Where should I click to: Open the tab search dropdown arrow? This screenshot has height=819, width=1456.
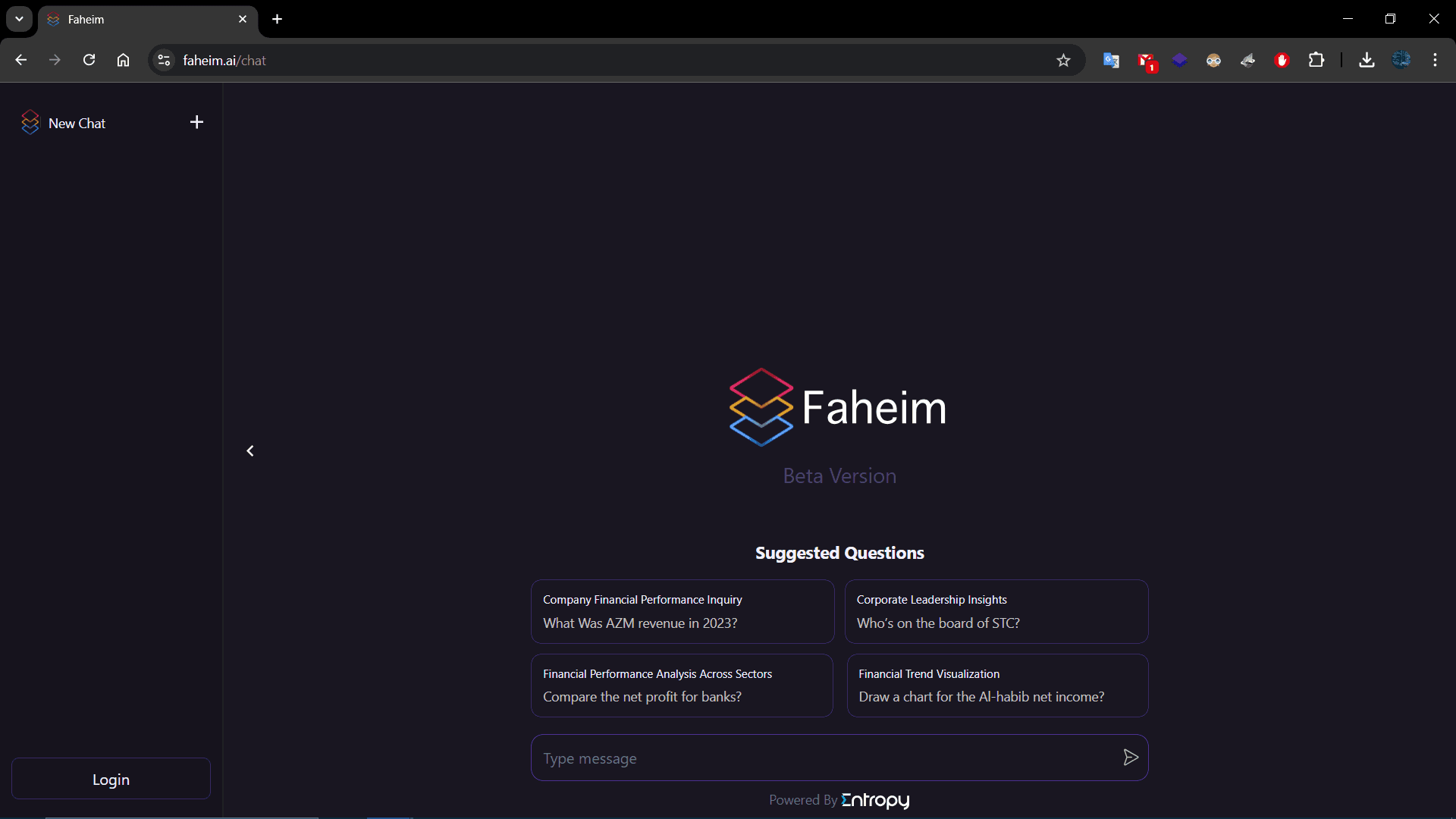(19, 19)
